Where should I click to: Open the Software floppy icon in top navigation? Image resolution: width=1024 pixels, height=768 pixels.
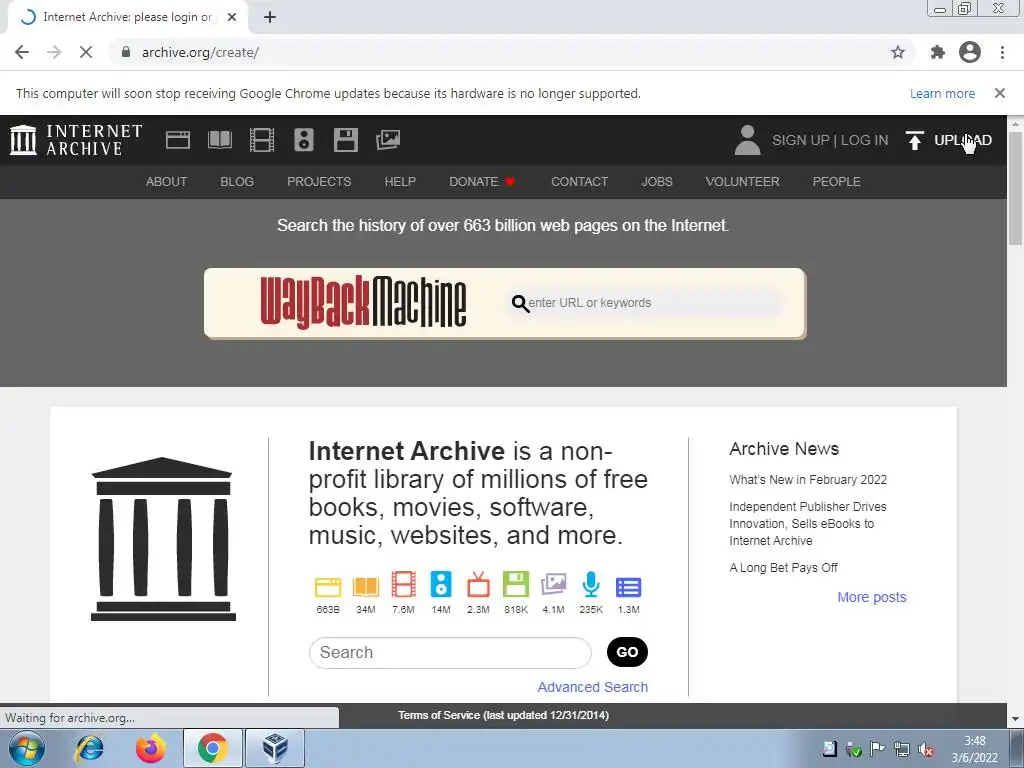345,140
